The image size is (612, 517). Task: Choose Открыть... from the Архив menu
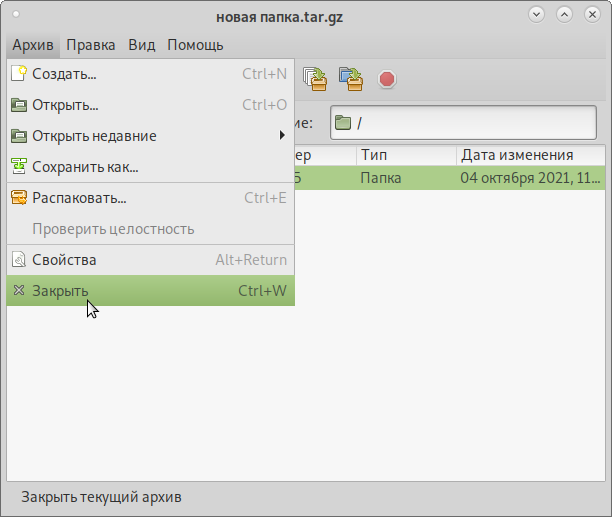(x=65, y=105)
